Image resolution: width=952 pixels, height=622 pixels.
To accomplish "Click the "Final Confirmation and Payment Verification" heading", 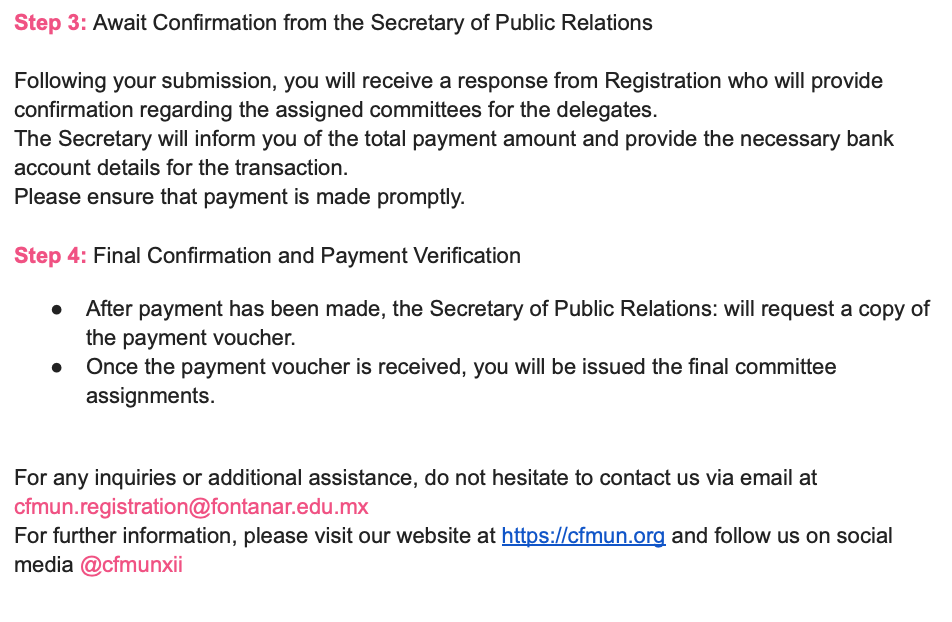I will click(x=307, y=256).
